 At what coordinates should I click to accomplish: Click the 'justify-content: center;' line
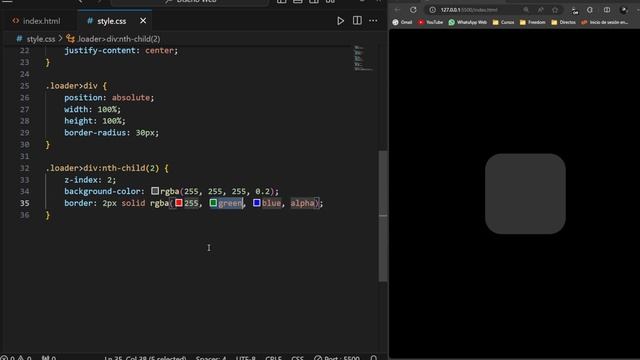121,51
